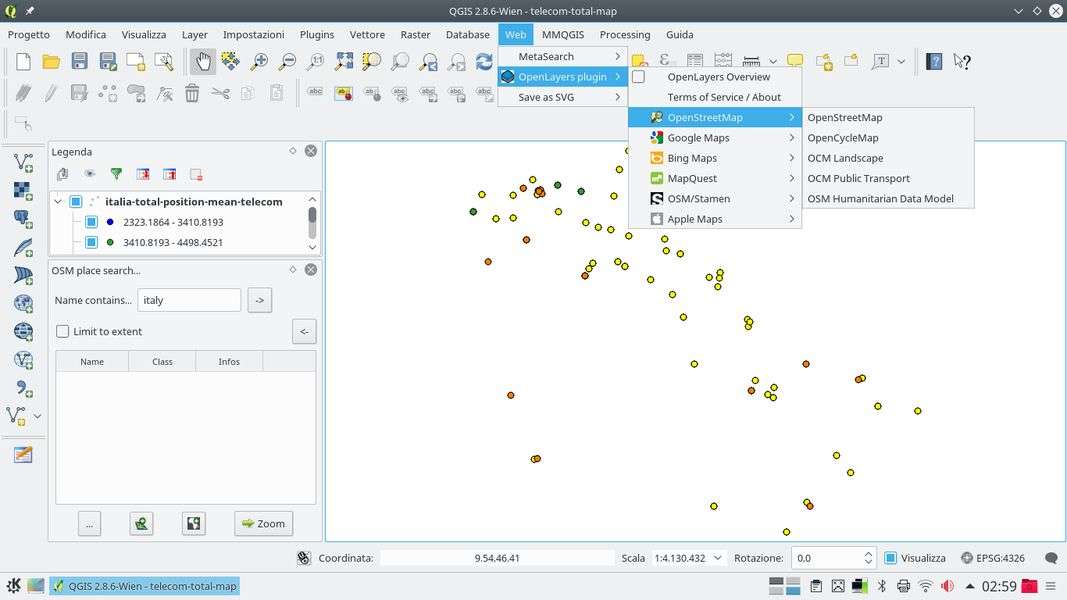The width and height of the screenshot is (1067, 600).
Task: Click the Filter Legend funnel icon
Action: tap(116, 174)
